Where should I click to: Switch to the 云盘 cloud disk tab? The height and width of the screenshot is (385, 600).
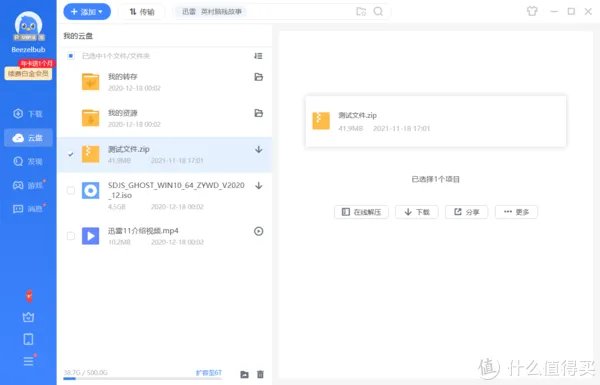point(28,138)
